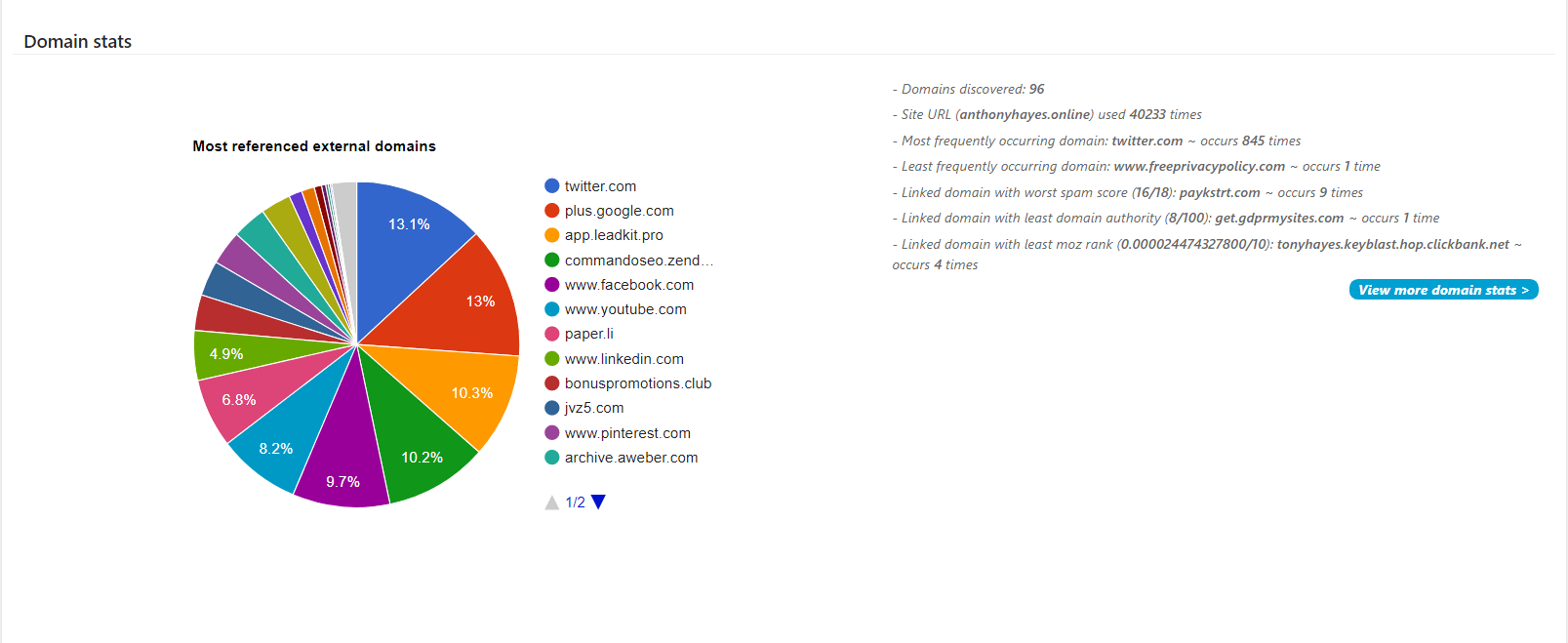Click the commandoseo.zend… legend entry

coord(629,261)
